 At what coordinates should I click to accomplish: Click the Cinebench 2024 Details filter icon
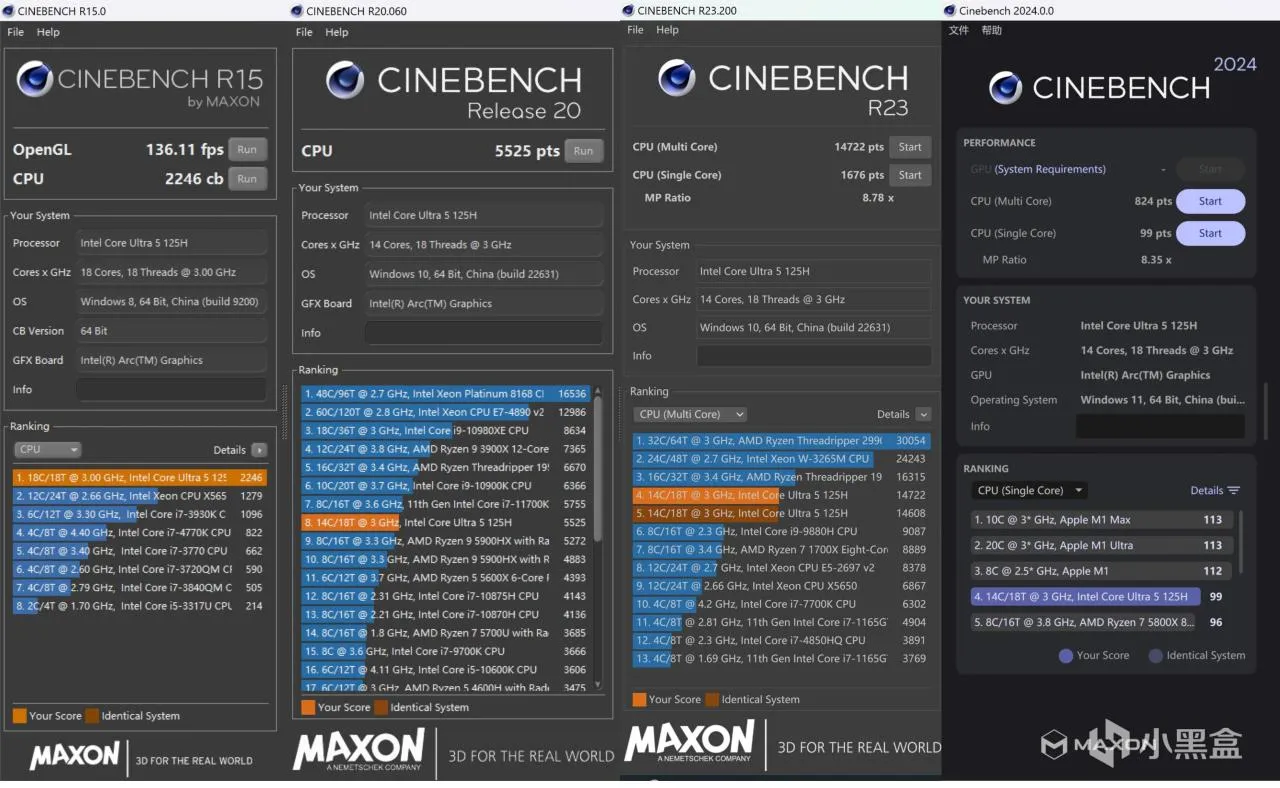click(1234, 491)
